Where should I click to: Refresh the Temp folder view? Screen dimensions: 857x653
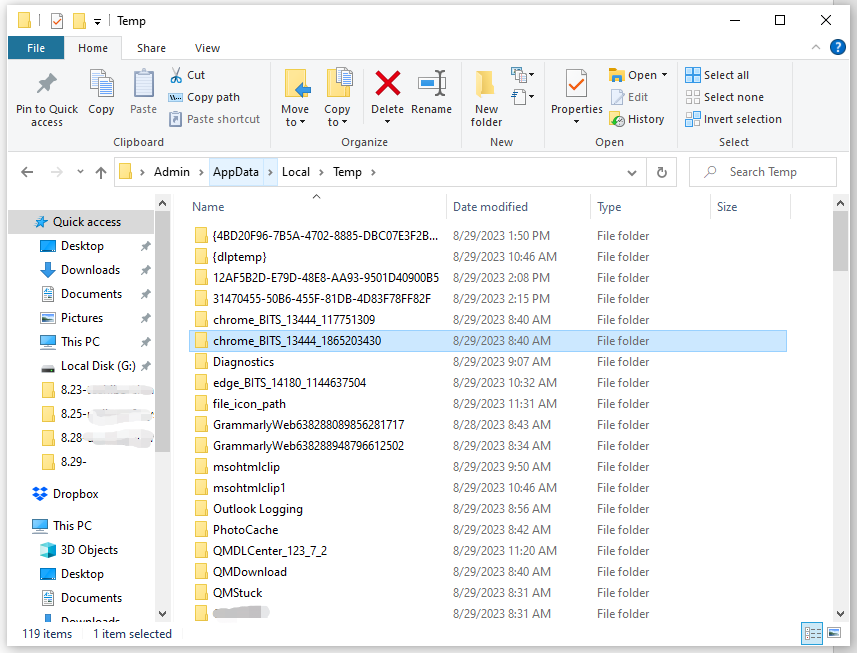(x=661, y=173)
